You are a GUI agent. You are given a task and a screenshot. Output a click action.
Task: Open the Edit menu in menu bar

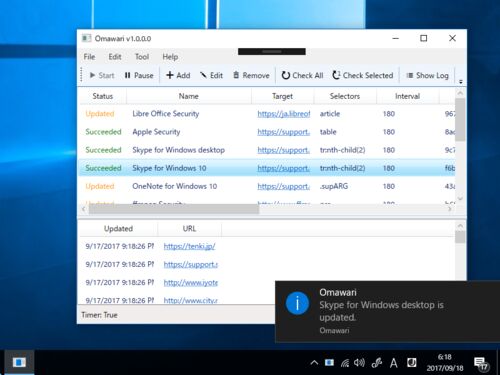pyautogui.click(x=115, y=57)
